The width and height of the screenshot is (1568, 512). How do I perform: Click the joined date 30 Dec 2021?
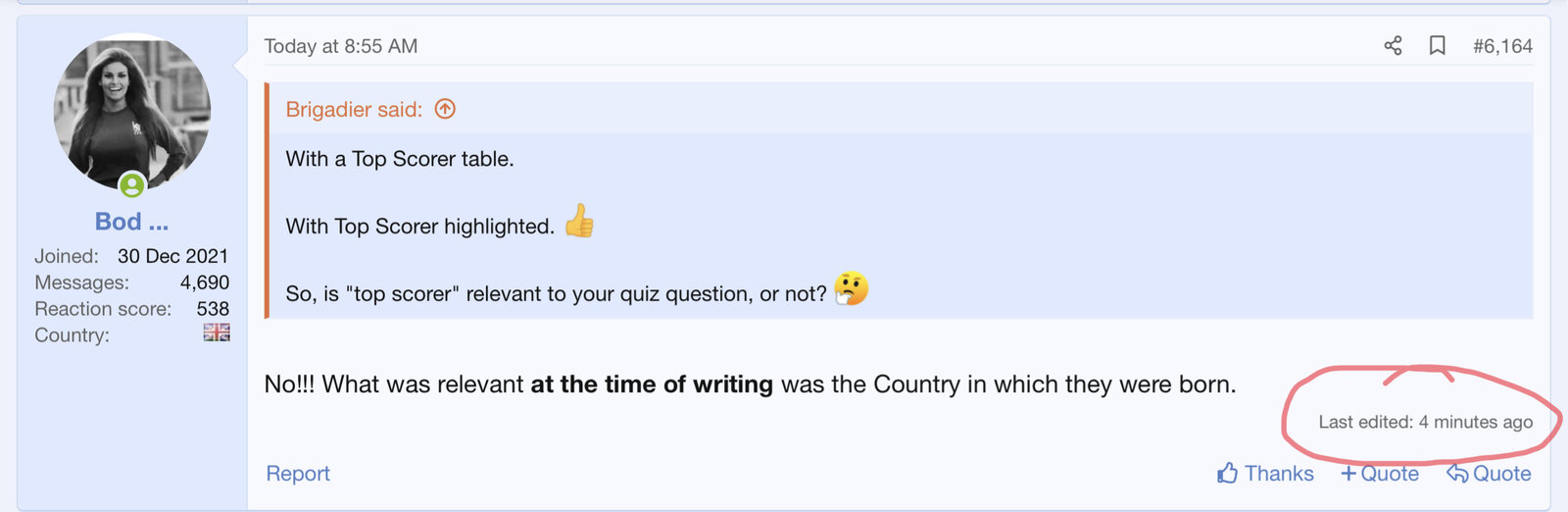point(172,256)
